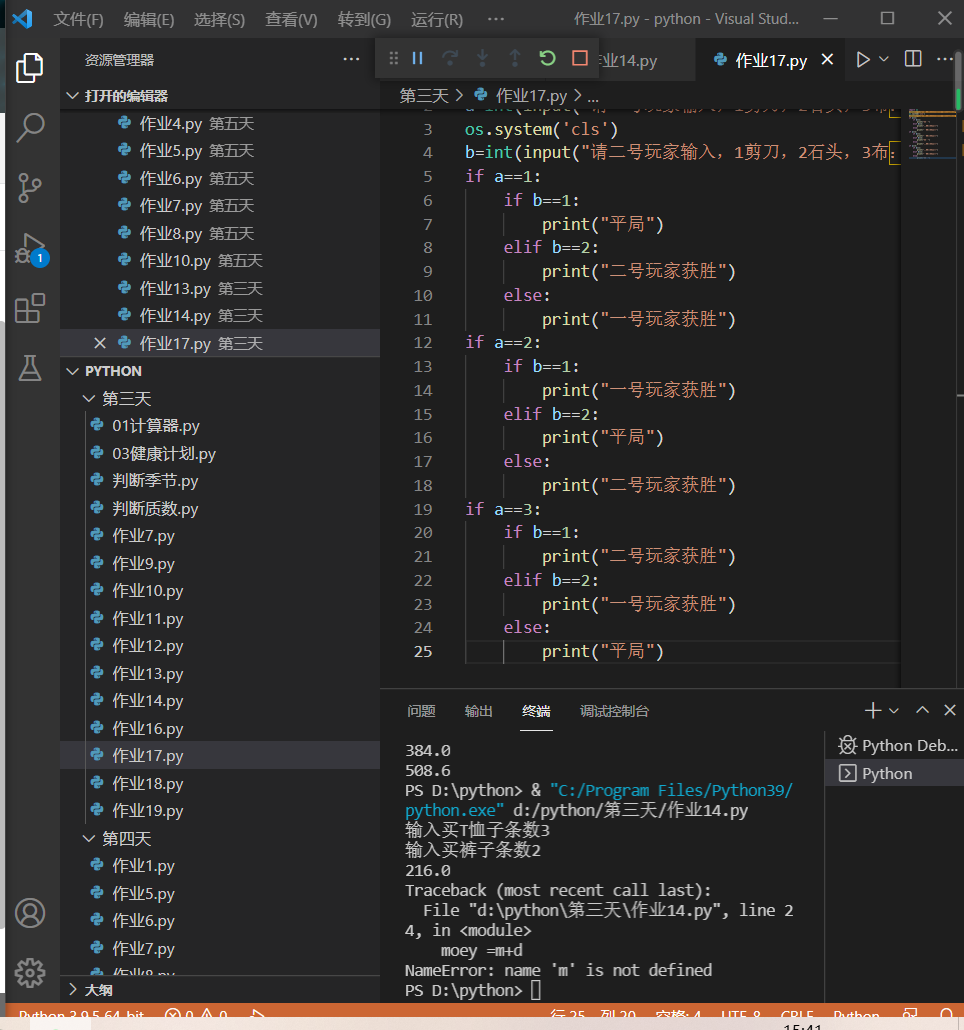Click the error and warning count in status bar

(196, 1015)
